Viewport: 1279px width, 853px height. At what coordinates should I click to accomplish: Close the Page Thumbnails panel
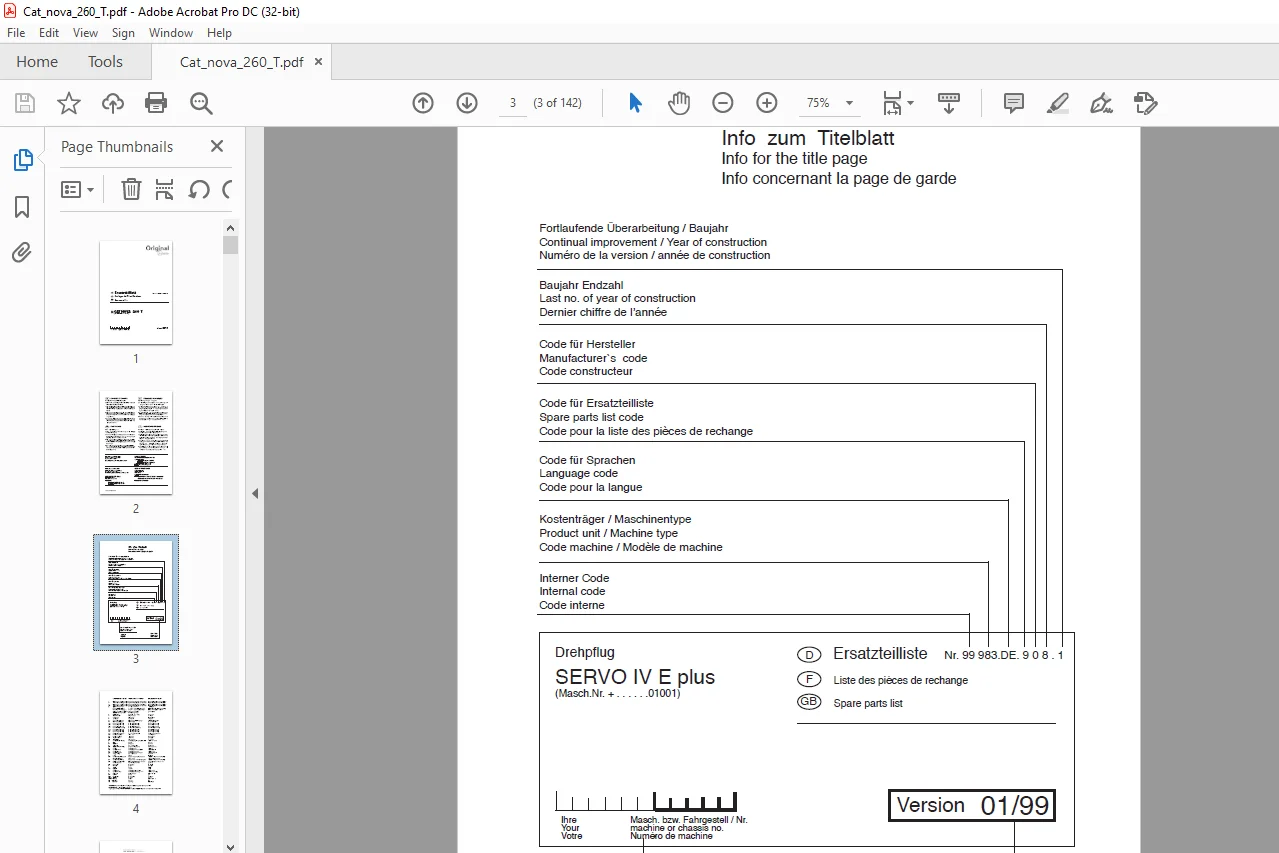[217, 146]
